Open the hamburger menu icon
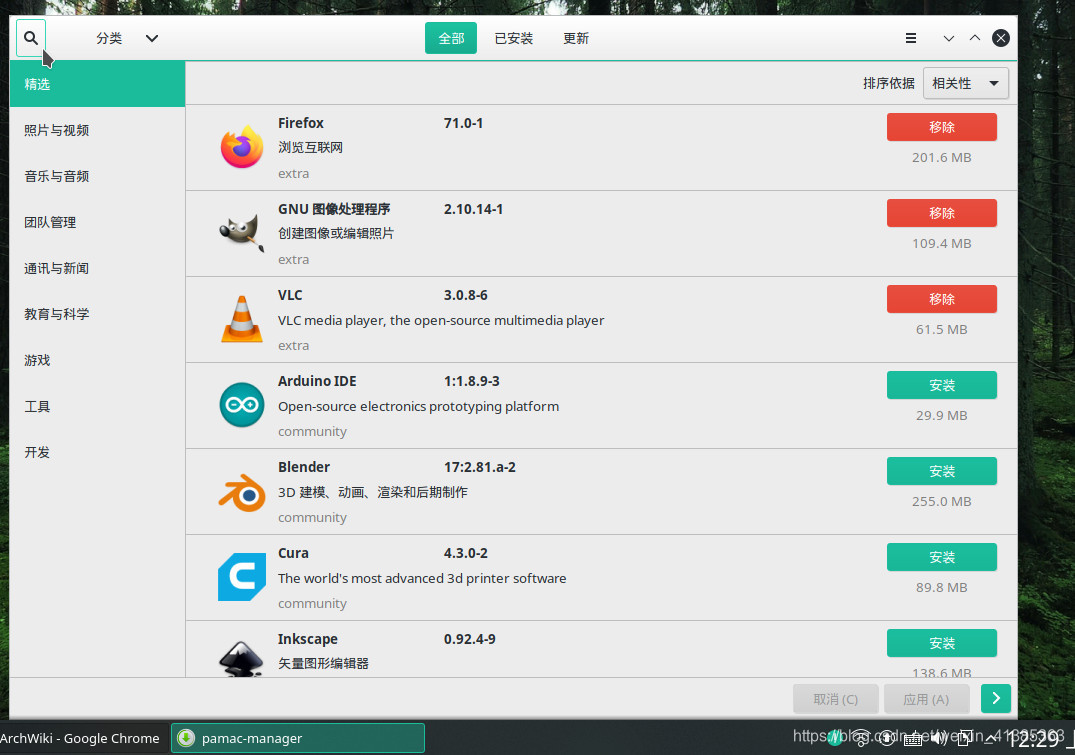 pyautogui.click(x=910, y=38)
